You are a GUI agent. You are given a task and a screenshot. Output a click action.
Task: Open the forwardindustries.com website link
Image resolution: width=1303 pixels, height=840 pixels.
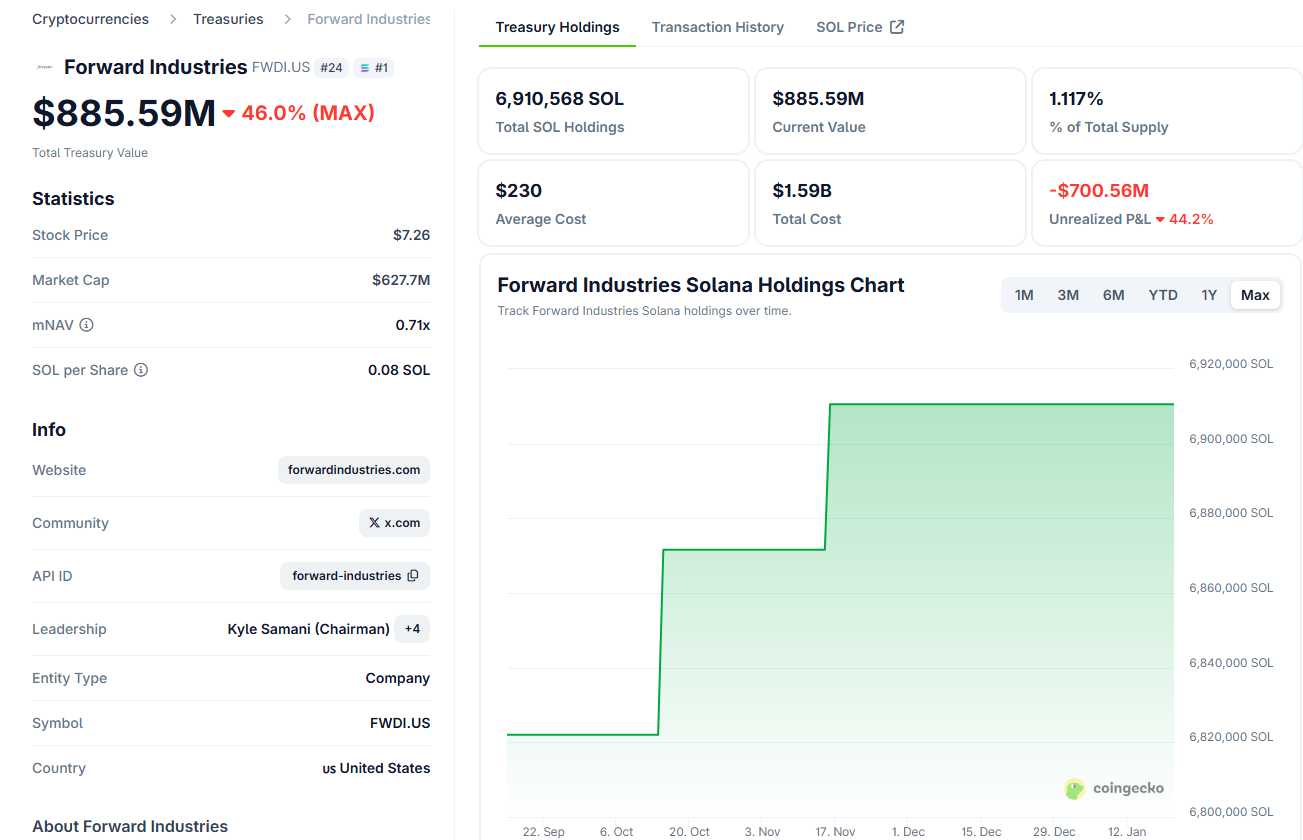point(353,469)
